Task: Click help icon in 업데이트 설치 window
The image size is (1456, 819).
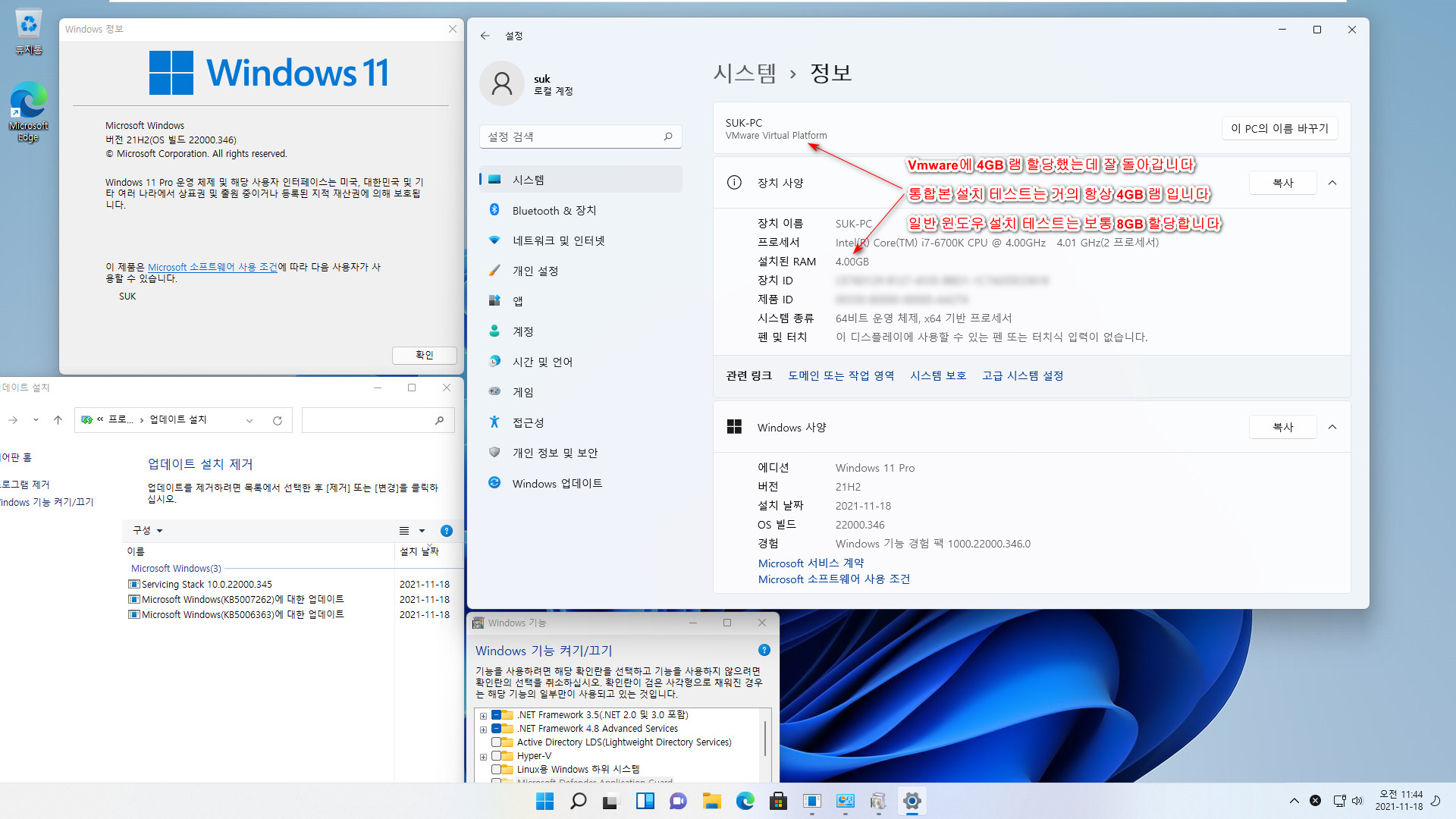Action: click(447, 531)
